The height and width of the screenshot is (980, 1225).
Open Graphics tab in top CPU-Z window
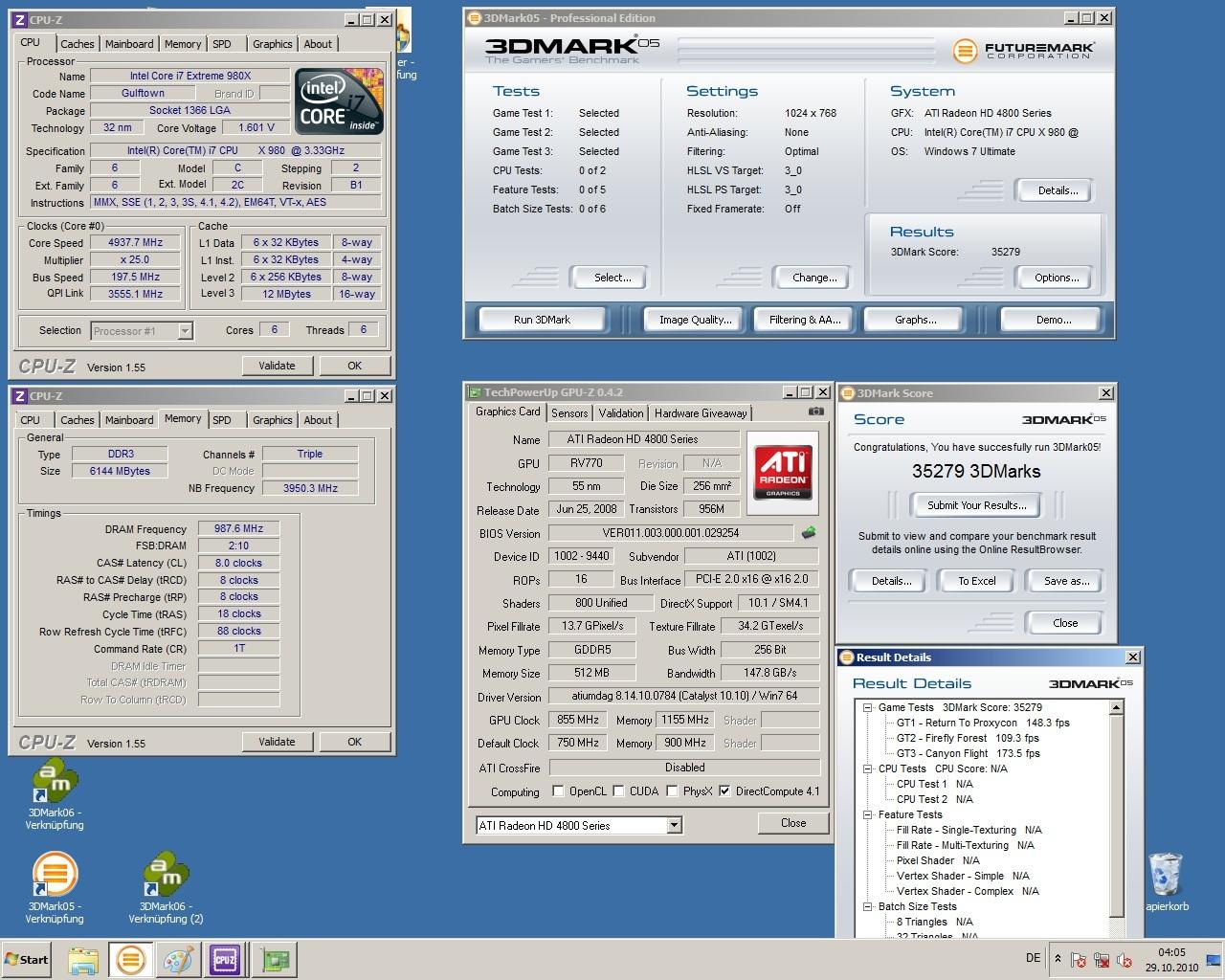tap(273, 44)
